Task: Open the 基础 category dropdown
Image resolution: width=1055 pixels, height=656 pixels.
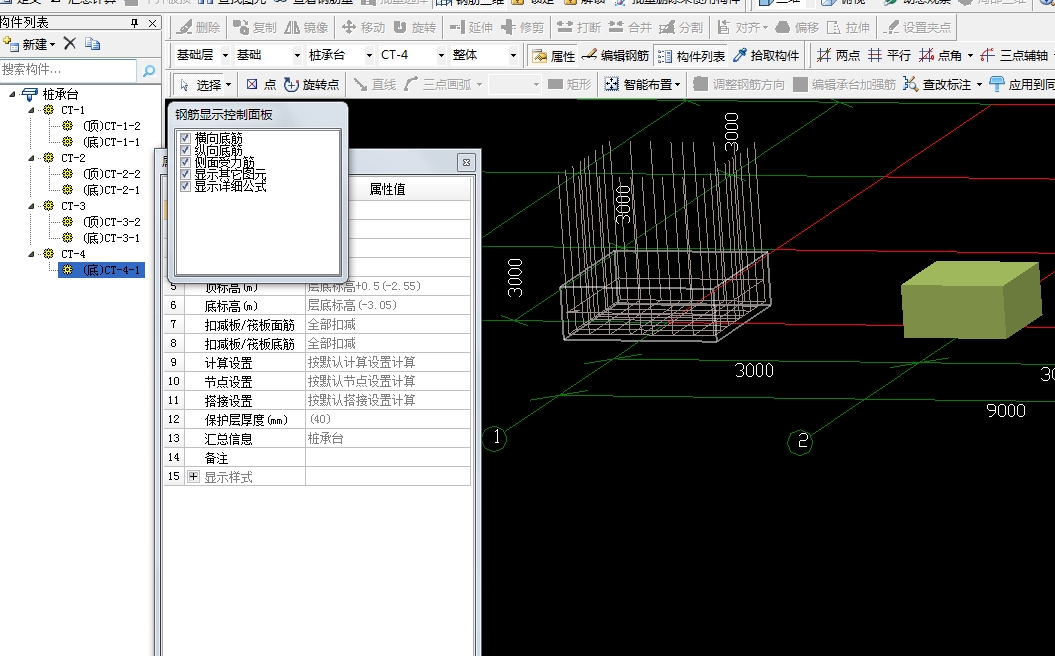Action: click(297, 56)
